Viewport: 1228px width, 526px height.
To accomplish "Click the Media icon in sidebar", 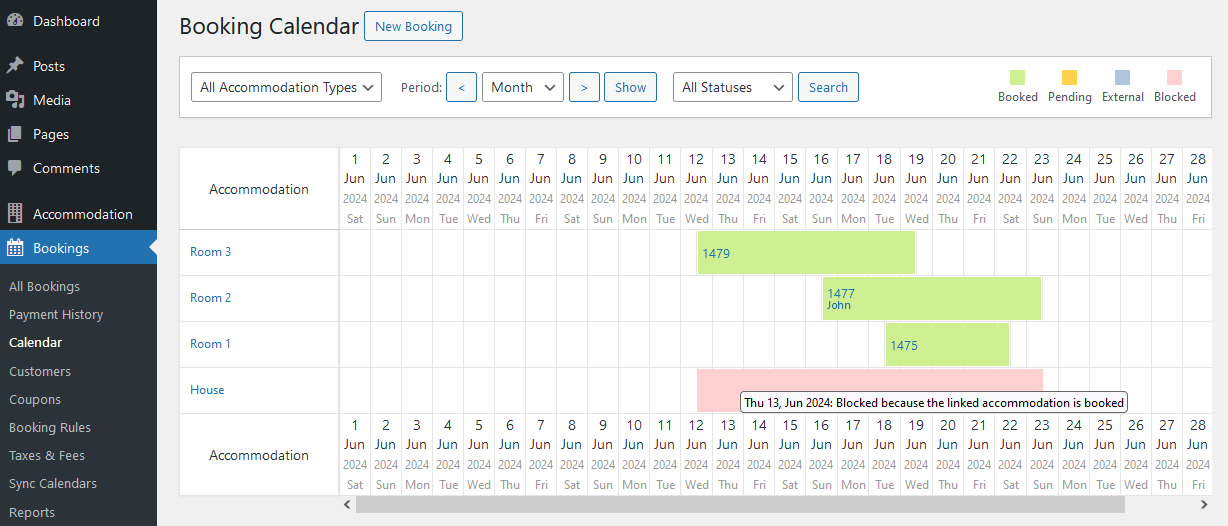I will click(15, 100).
